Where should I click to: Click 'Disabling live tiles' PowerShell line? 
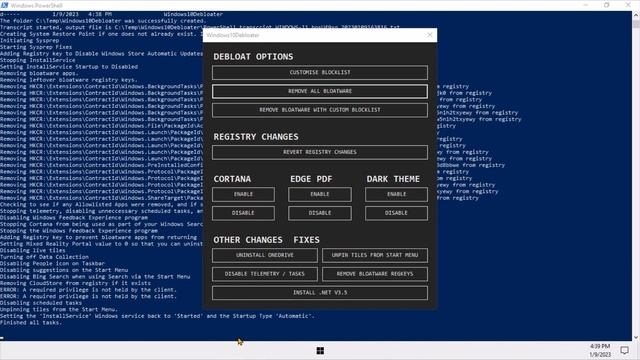[x=33, y=250]
